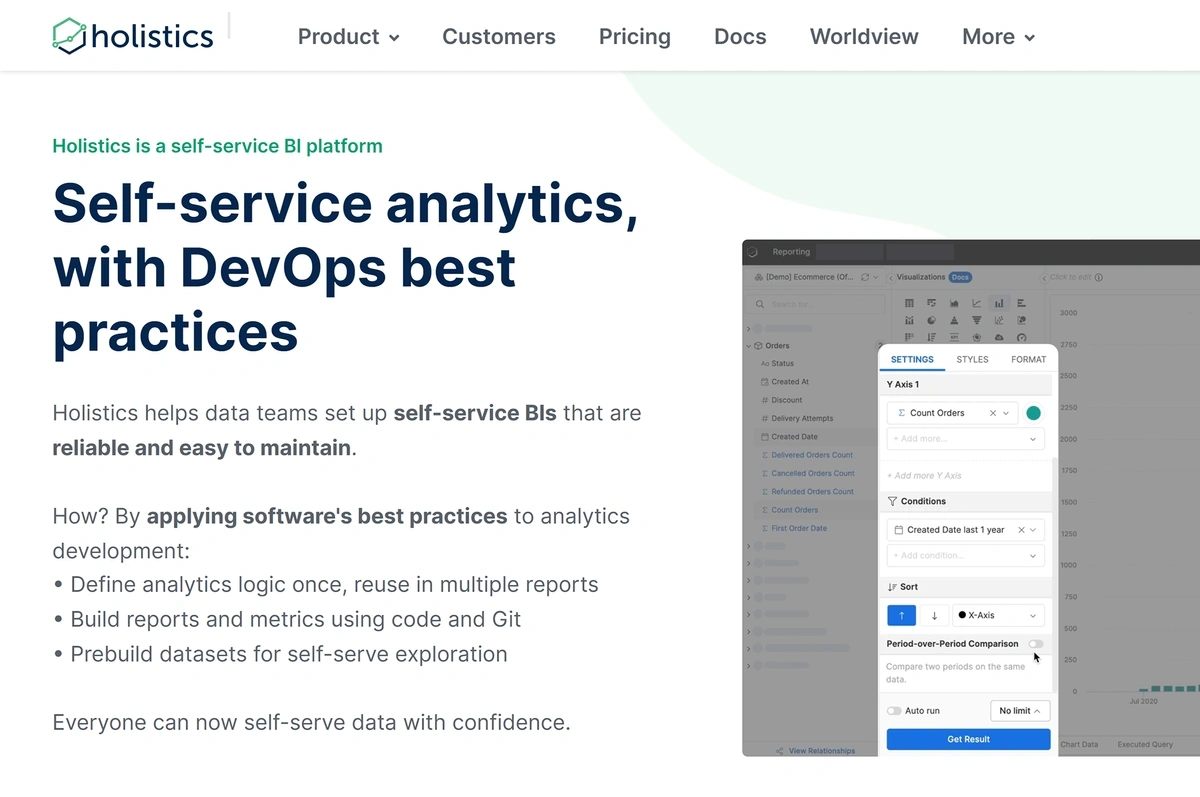This screenshot has width=1200, height=797.
Task: Open the Worldview nav item
Action: (864, 37)
